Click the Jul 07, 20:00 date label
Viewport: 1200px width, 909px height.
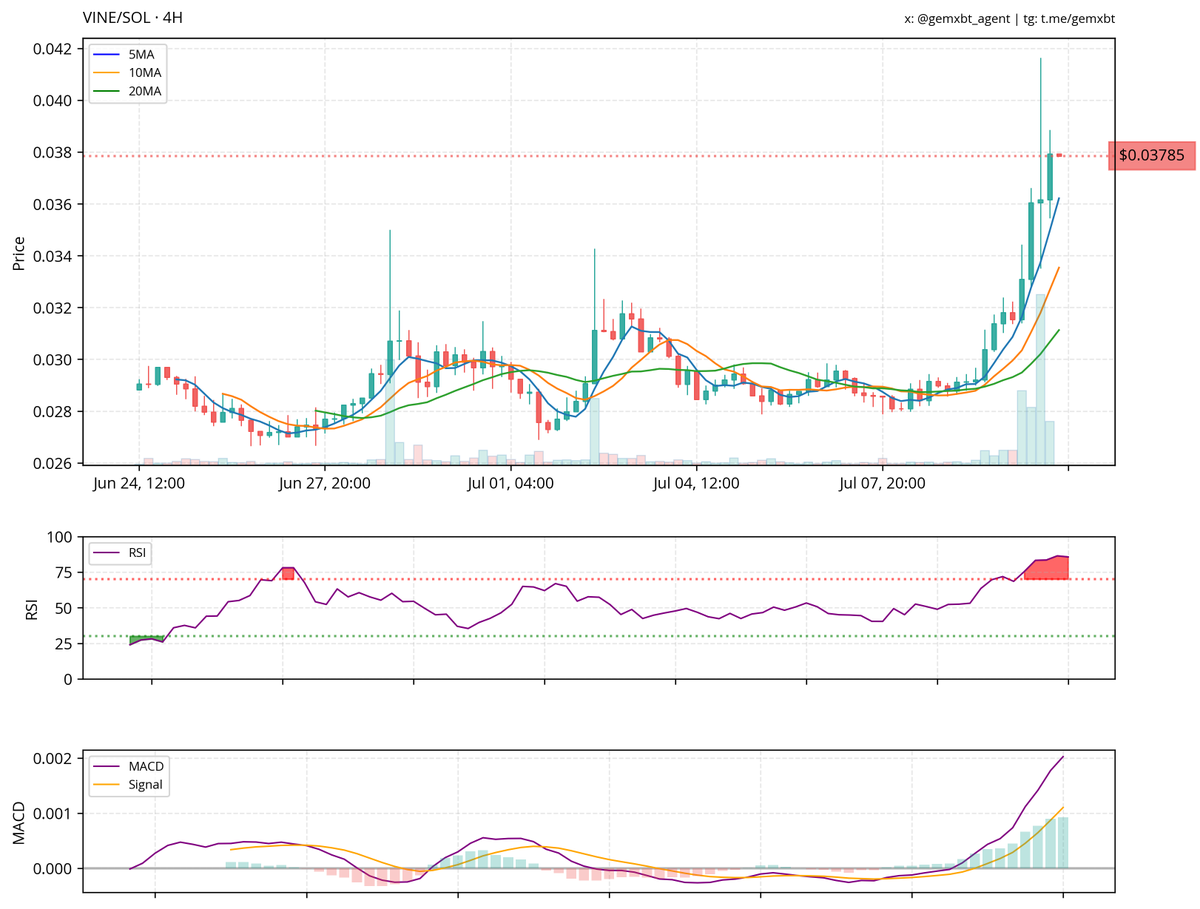coord(882,485)
